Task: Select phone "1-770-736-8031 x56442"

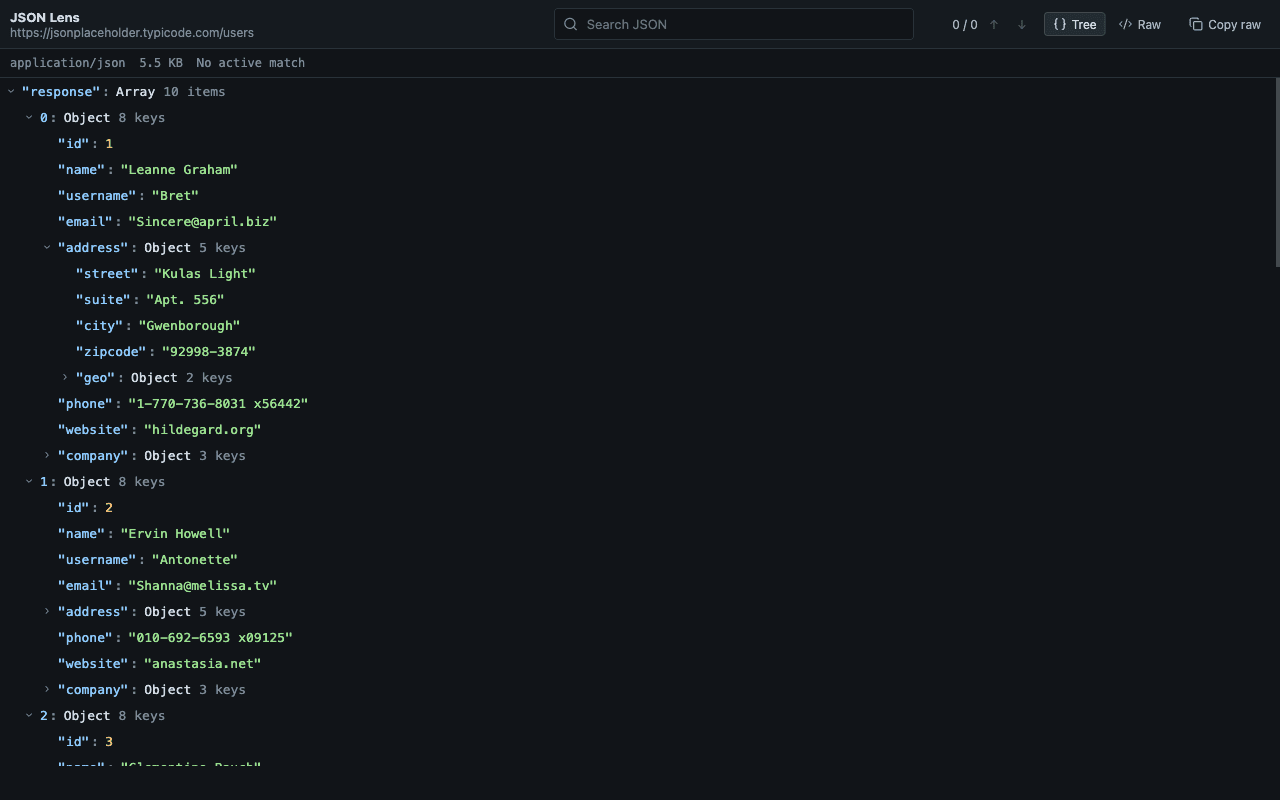Action: click(218, 403)
